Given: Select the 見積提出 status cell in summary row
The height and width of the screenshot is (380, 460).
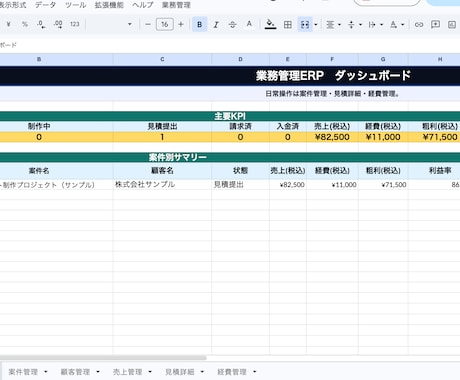Looking at the screenshot, I should click(240, 184).
